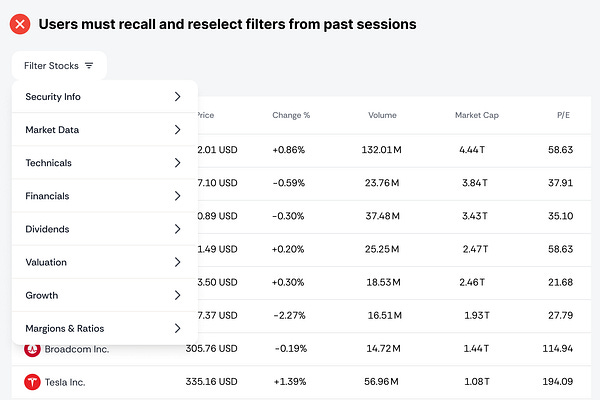600x400 pixels.
Task: Click the P/E column header
Action: click(x=565, y=115)
